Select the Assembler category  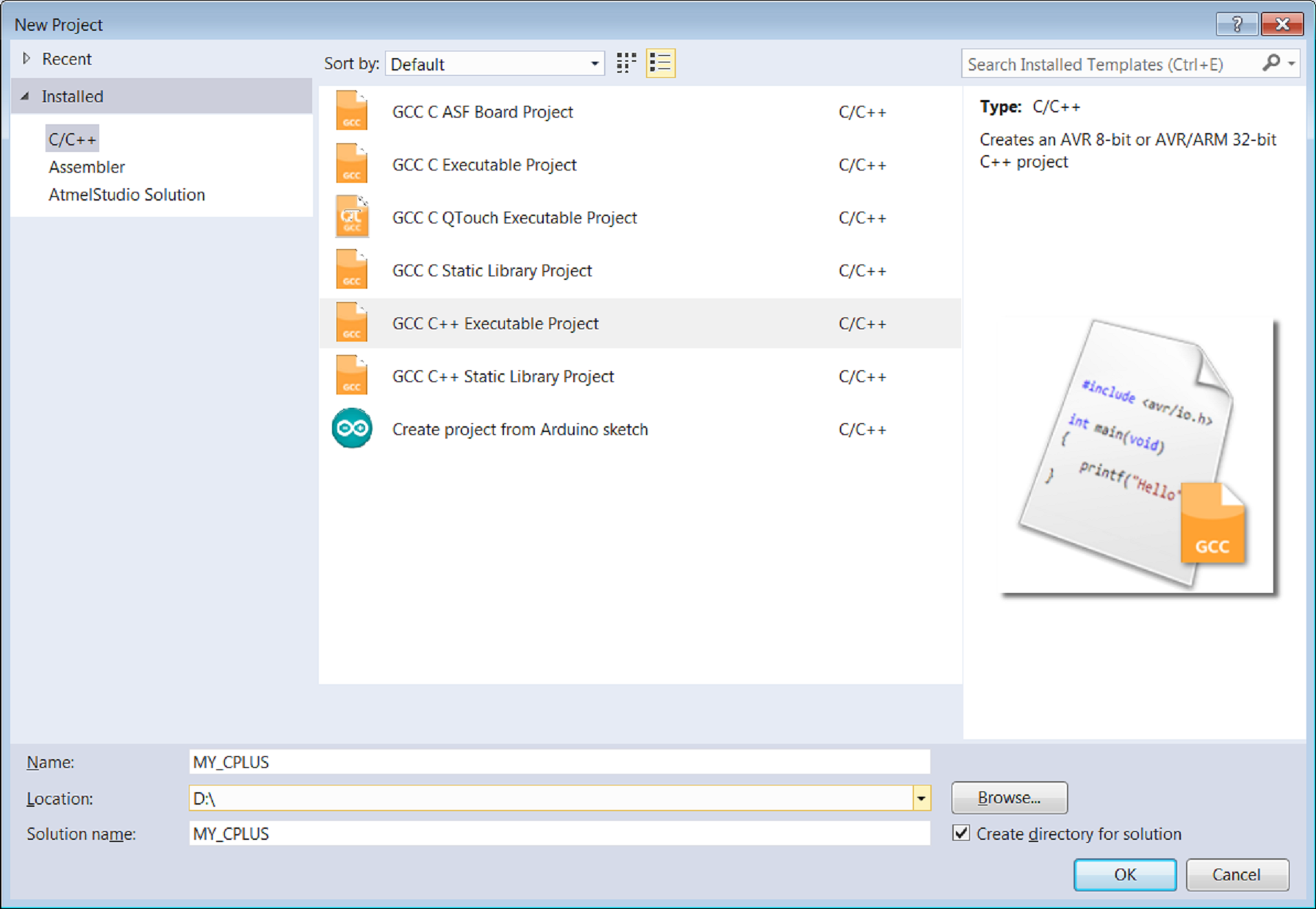tap(87, 167)
